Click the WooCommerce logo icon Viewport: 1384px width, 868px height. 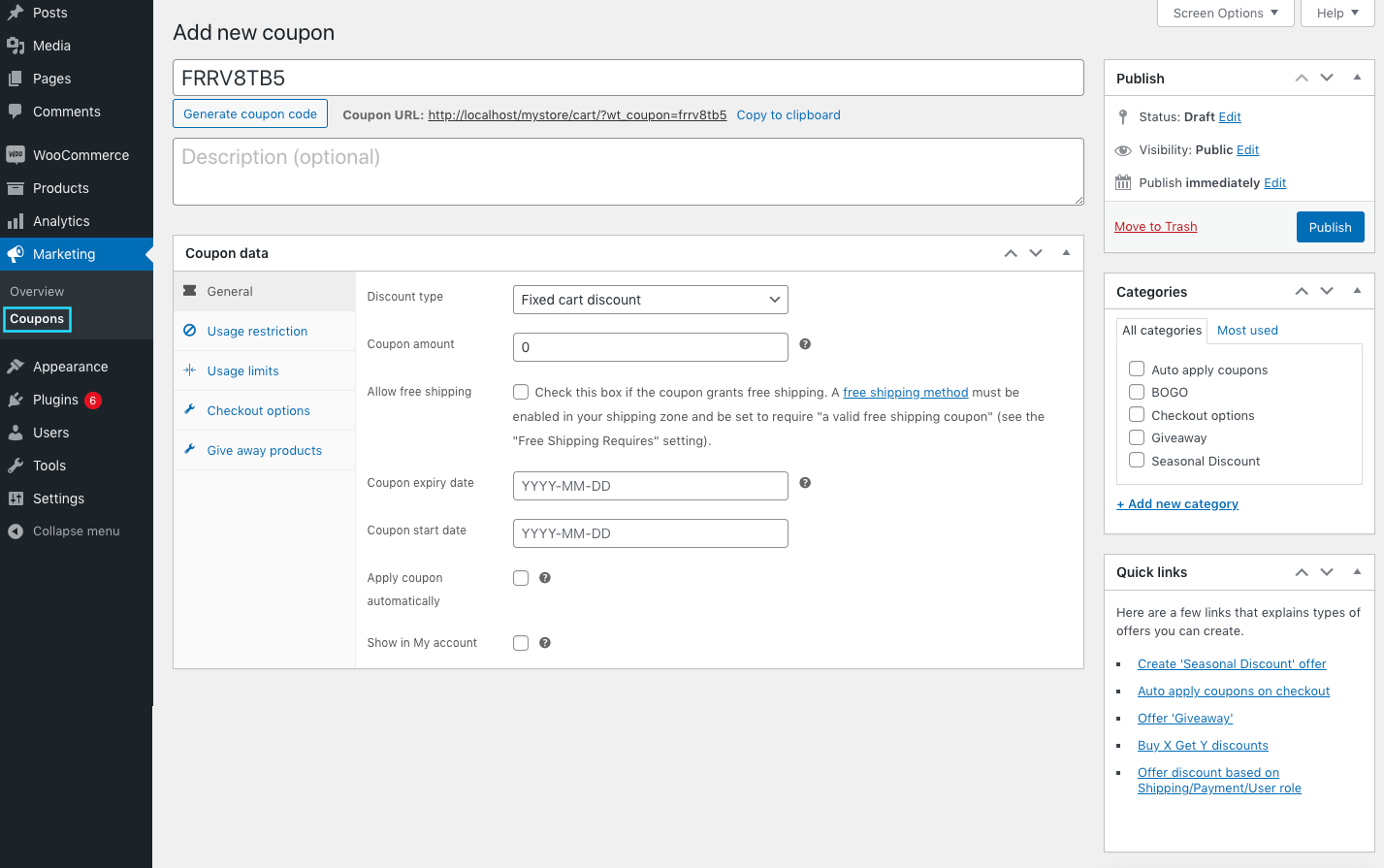pyautogui.click(x=16, y=155)
